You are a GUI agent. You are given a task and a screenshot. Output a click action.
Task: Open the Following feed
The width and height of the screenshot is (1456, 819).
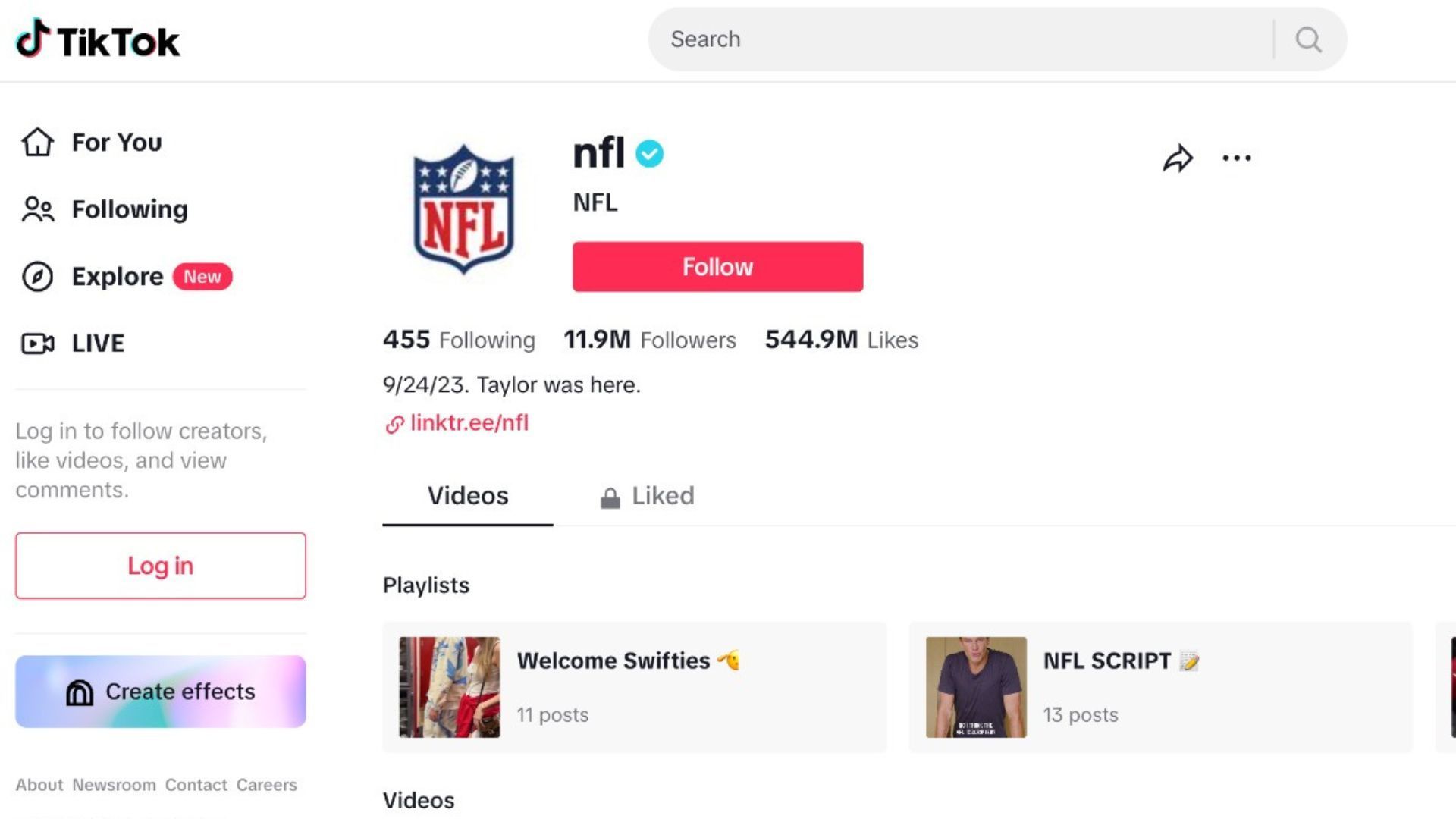click(104, 209)
